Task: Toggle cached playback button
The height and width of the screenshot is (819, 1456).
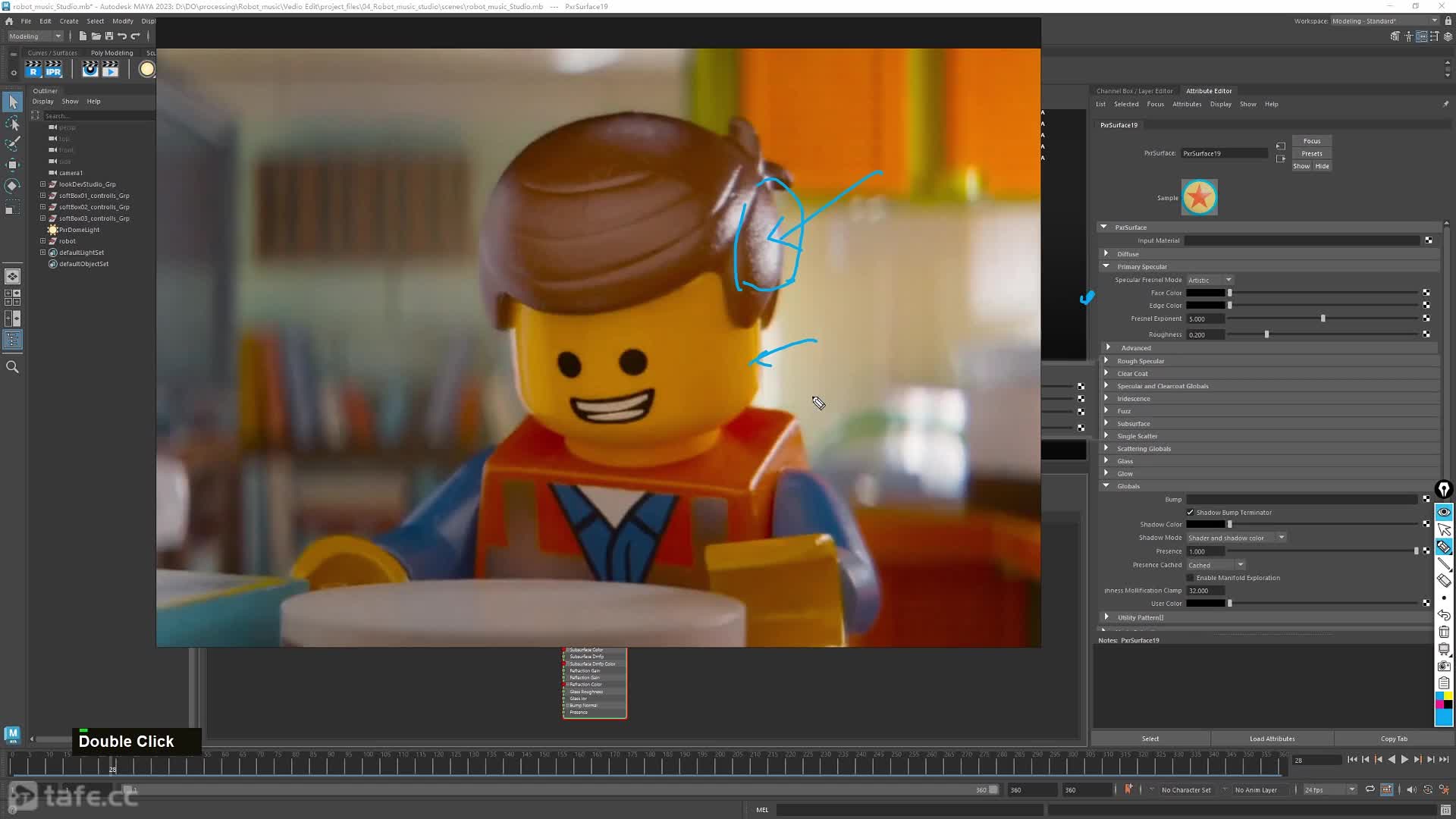Action: tap(1387, 789)
